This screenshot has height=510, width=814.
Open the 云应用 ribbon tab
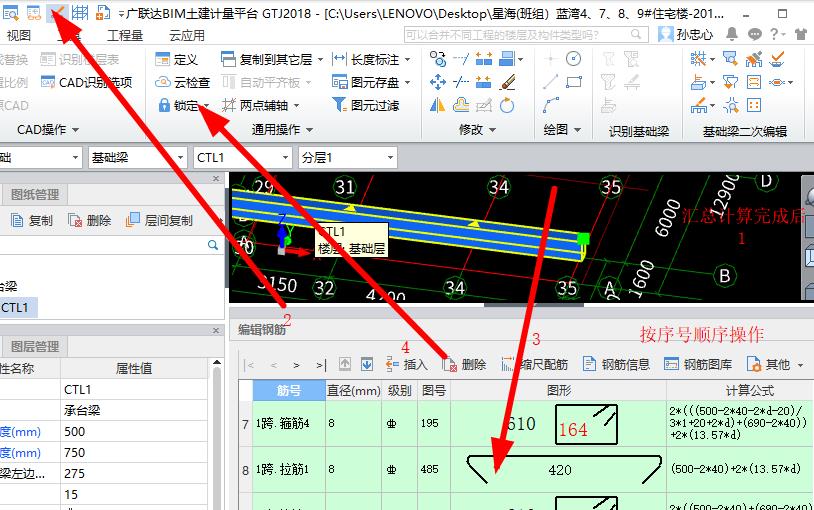pos(187,35)
